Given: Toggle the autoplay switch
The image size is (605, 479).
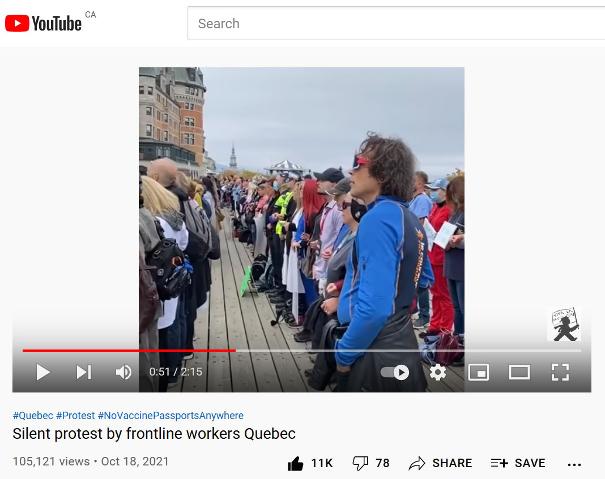Looking at the screenshot, I should (395, 372).
